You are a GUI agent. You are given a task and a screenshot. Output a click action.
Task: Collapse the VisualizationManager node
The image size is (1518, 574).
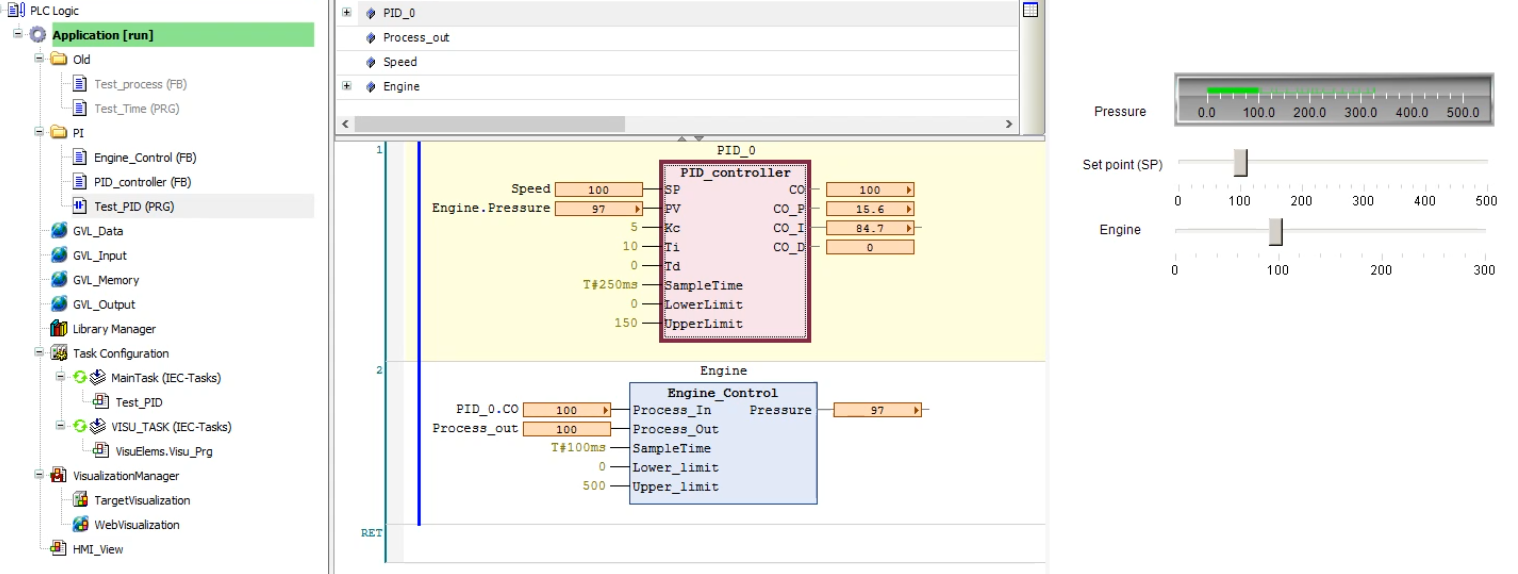pyautogui.click(x=39, y=476)
